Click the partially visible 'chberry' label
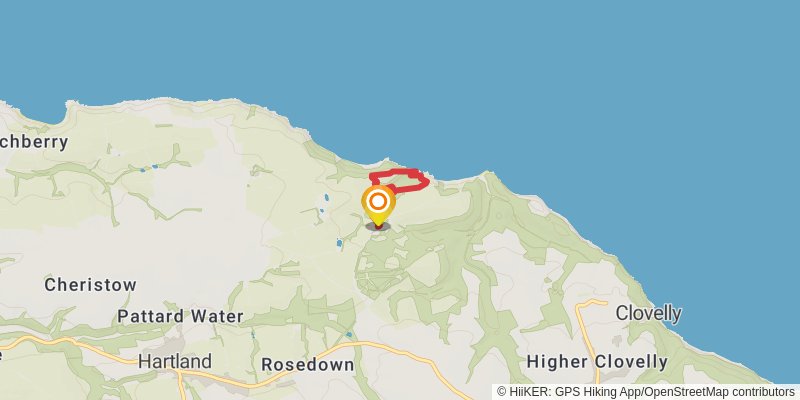The image size is (800, 400). pyautogui.click(x=34, y=142)
